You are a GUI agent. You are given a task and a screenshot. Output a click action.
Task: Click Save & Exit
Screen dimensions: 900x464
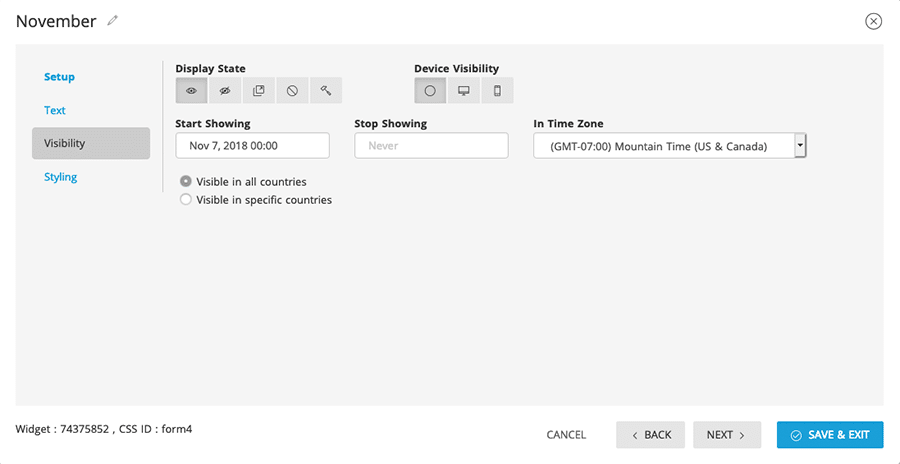click(830, 435)
